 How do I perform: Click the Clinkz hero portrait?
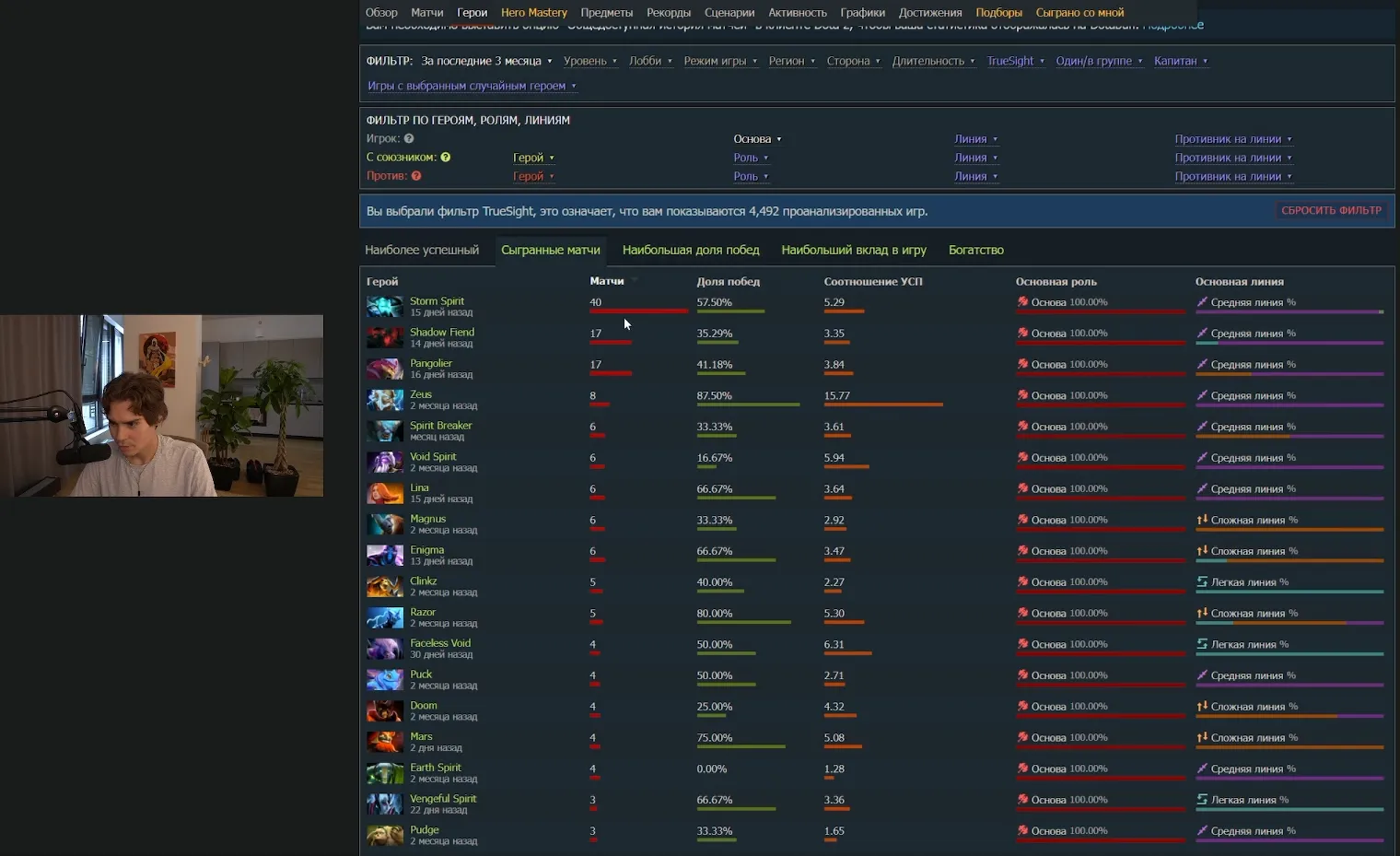(x=385, y=586)
